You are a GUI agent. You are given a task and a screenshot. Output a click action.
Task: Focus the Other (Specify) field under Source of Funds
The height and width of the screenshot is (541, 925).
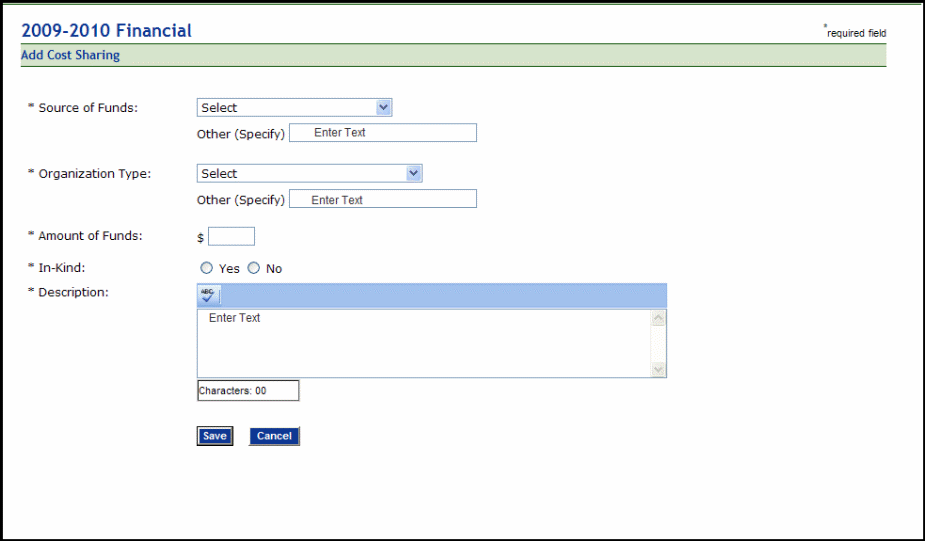382,133
